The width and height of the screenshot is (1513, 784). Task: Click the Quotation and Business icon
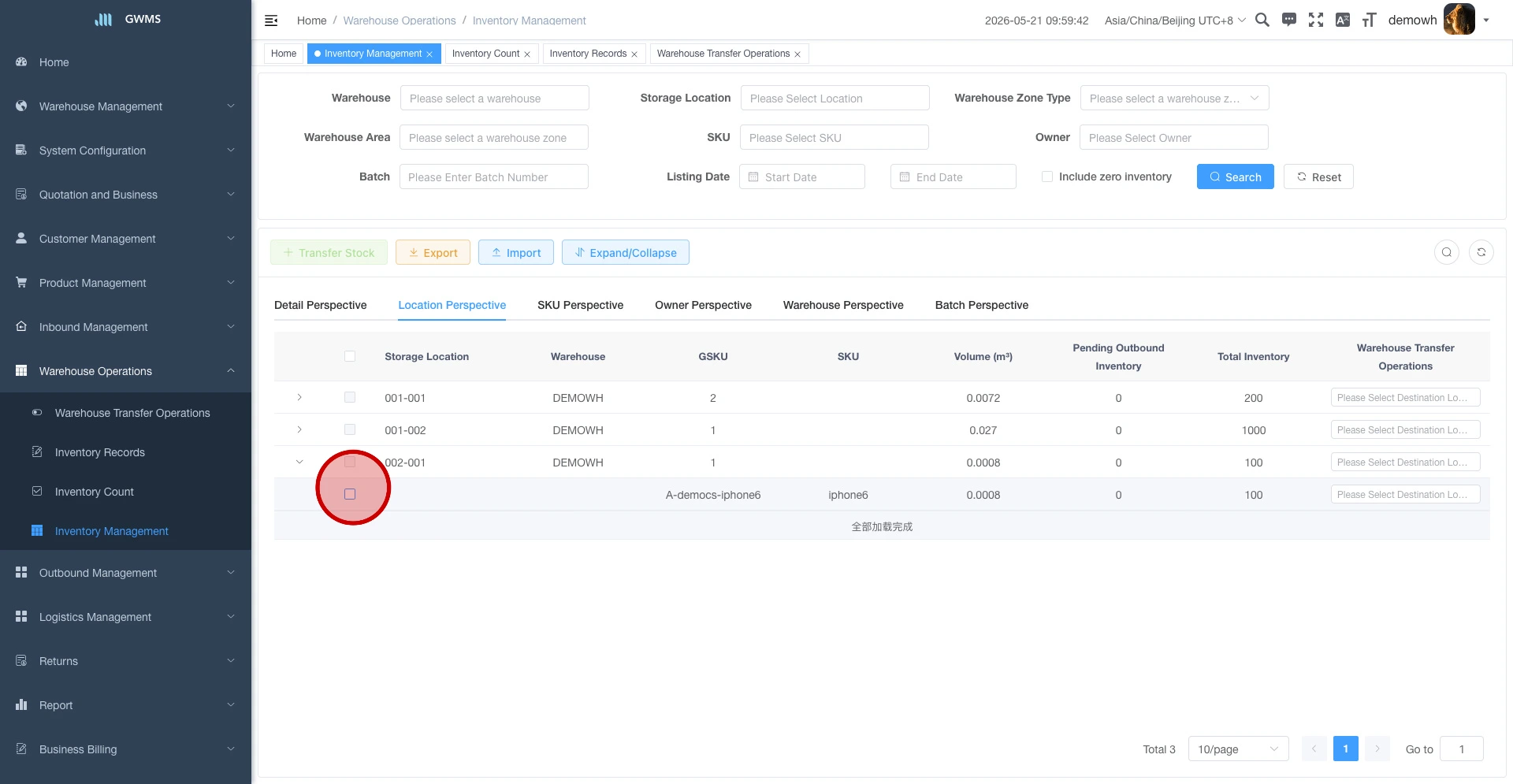pos(21,194)
